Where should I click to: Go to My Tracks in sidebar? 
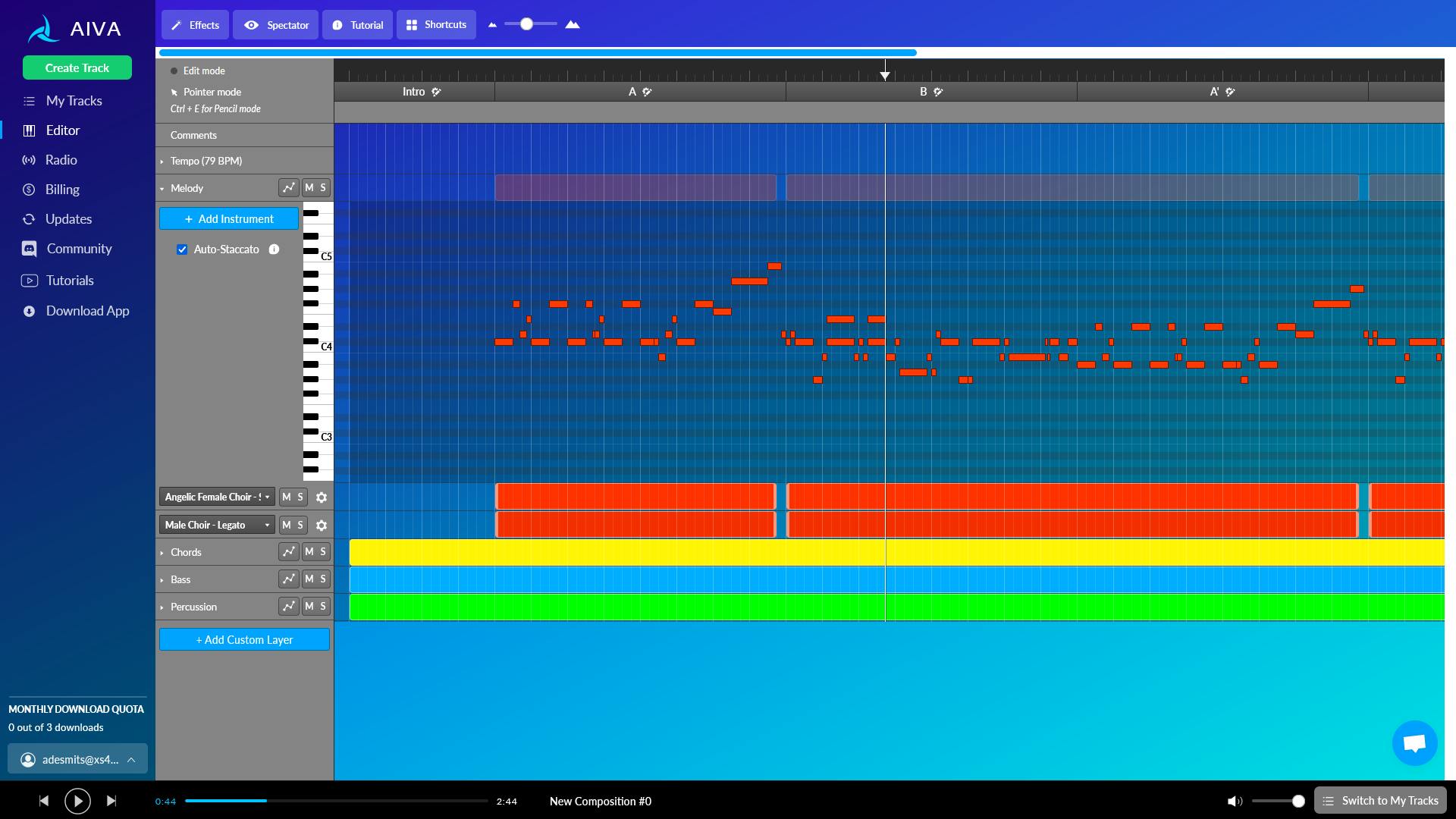74,101
